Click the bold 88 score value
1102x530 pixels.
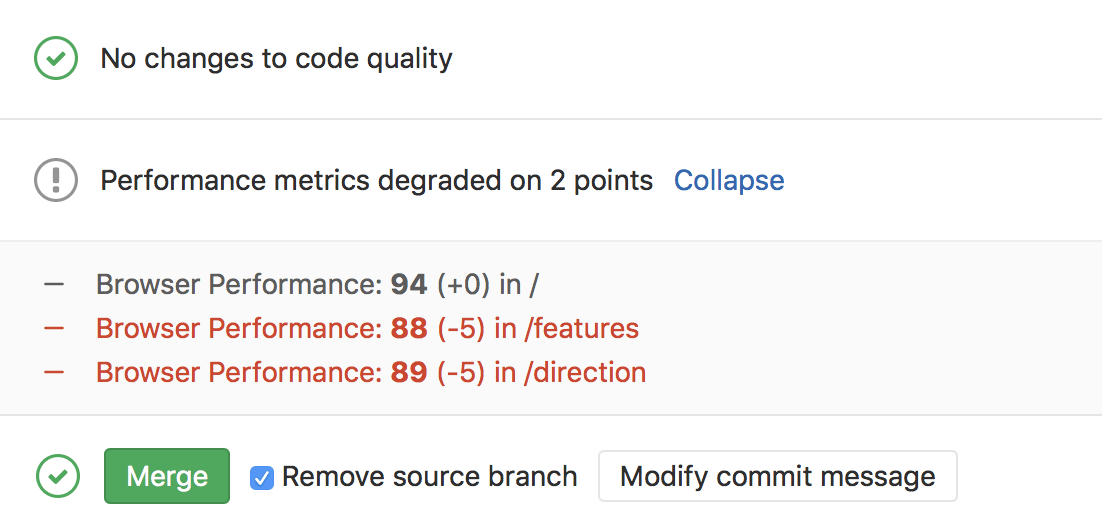coord(409,328)
